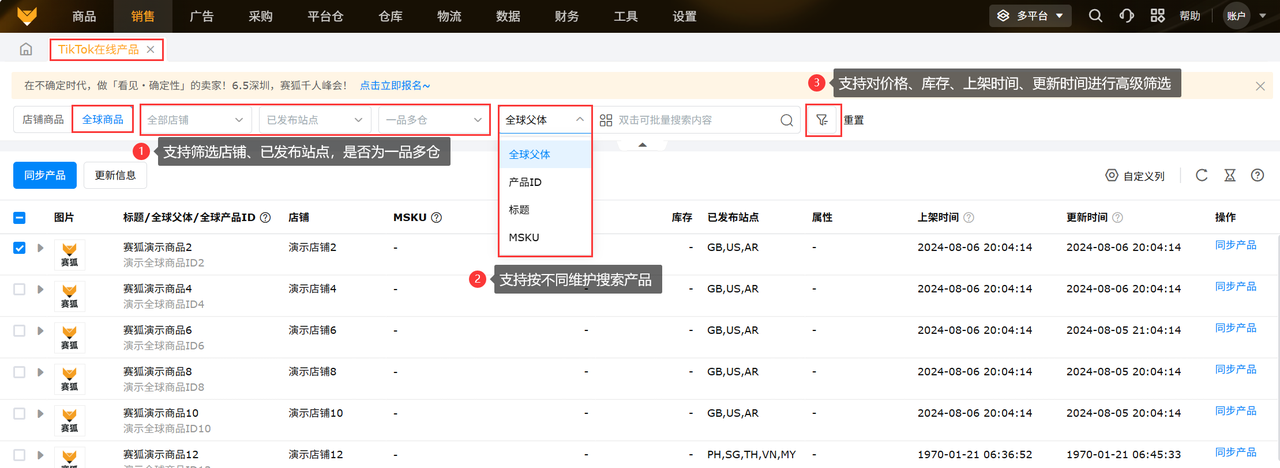Expand the 赛狐演示商品6 row
Screen dimensions: 1280x468
click(41, 330)
